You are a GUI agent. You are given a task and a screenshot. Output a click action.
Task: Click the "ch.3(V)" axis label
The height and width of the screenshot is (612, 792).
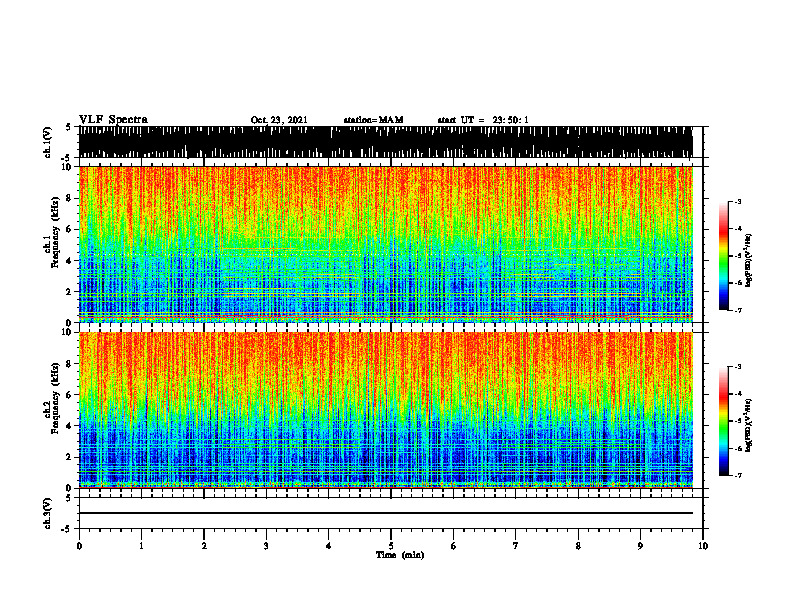tap(47, 513)
